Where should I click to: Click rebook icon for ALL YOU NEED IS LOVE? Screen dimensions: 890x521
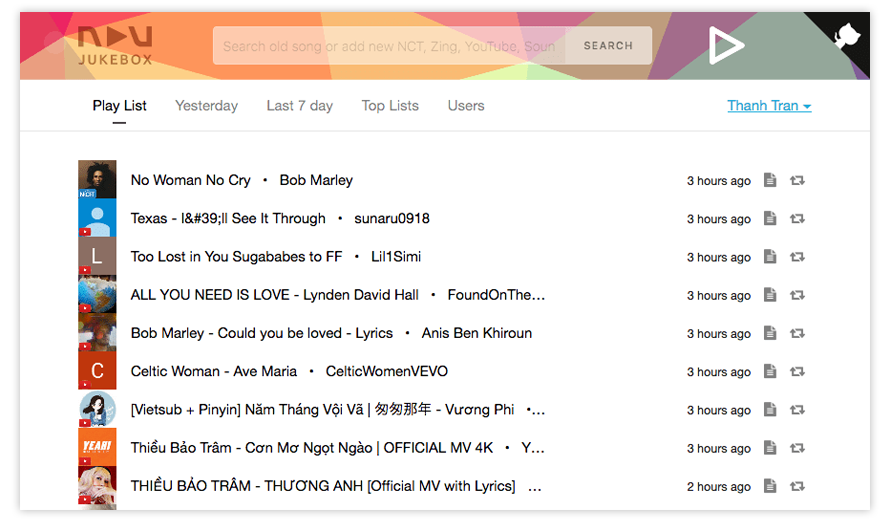(797, 295)
